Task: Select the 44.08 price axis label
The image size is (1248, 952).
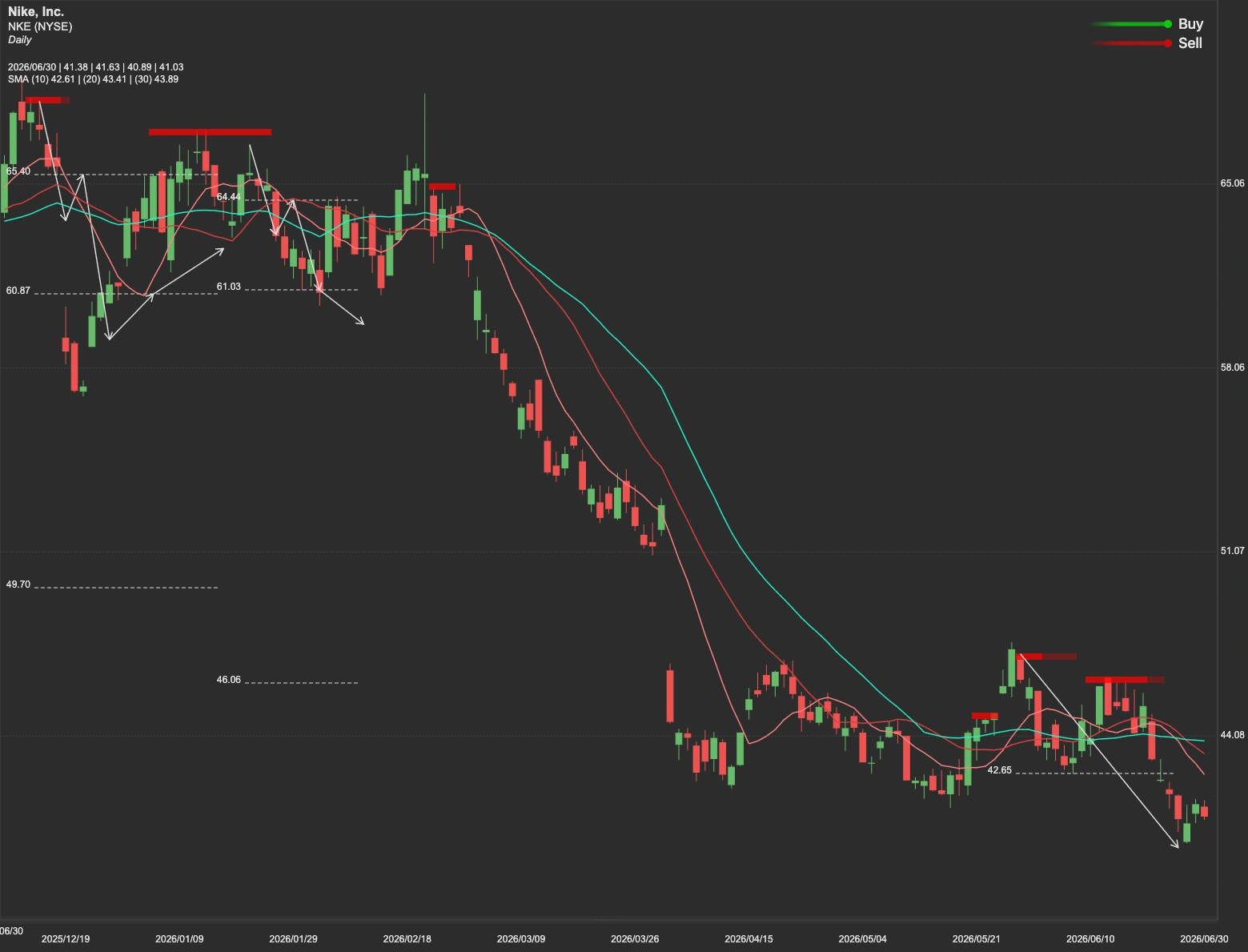Action: (x=1232, y=735)
